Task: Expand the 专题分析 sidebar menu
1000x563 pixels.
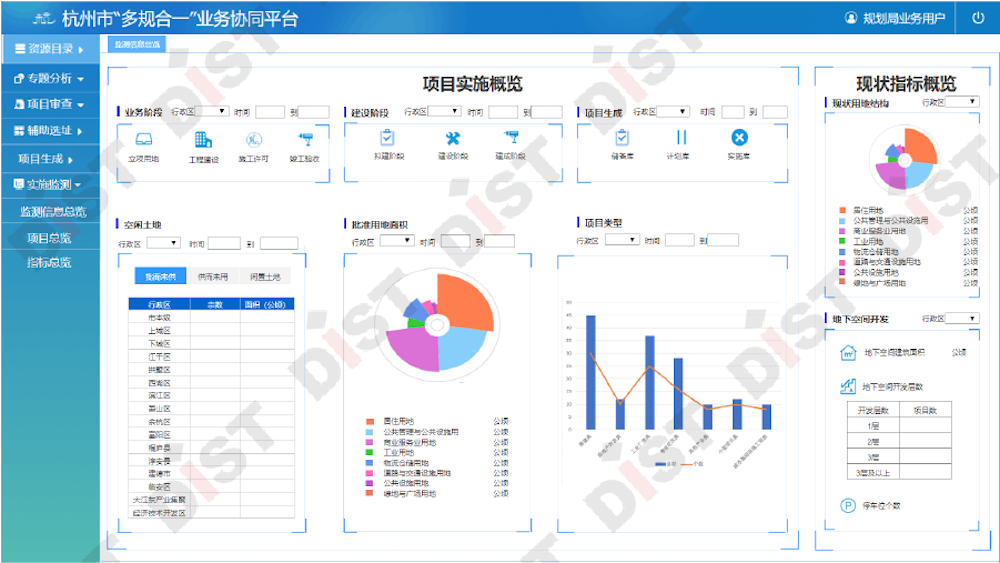Action: (49, 77)
